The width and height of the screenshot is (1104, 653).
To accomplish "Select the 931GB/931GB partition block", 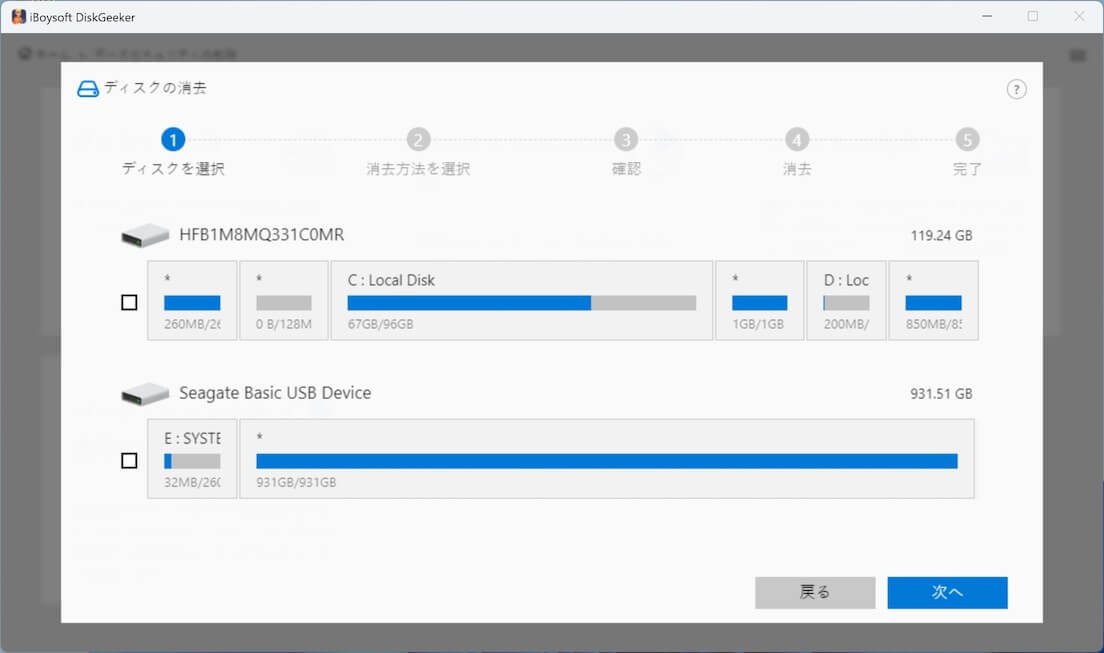I will (x=607, y=459).
